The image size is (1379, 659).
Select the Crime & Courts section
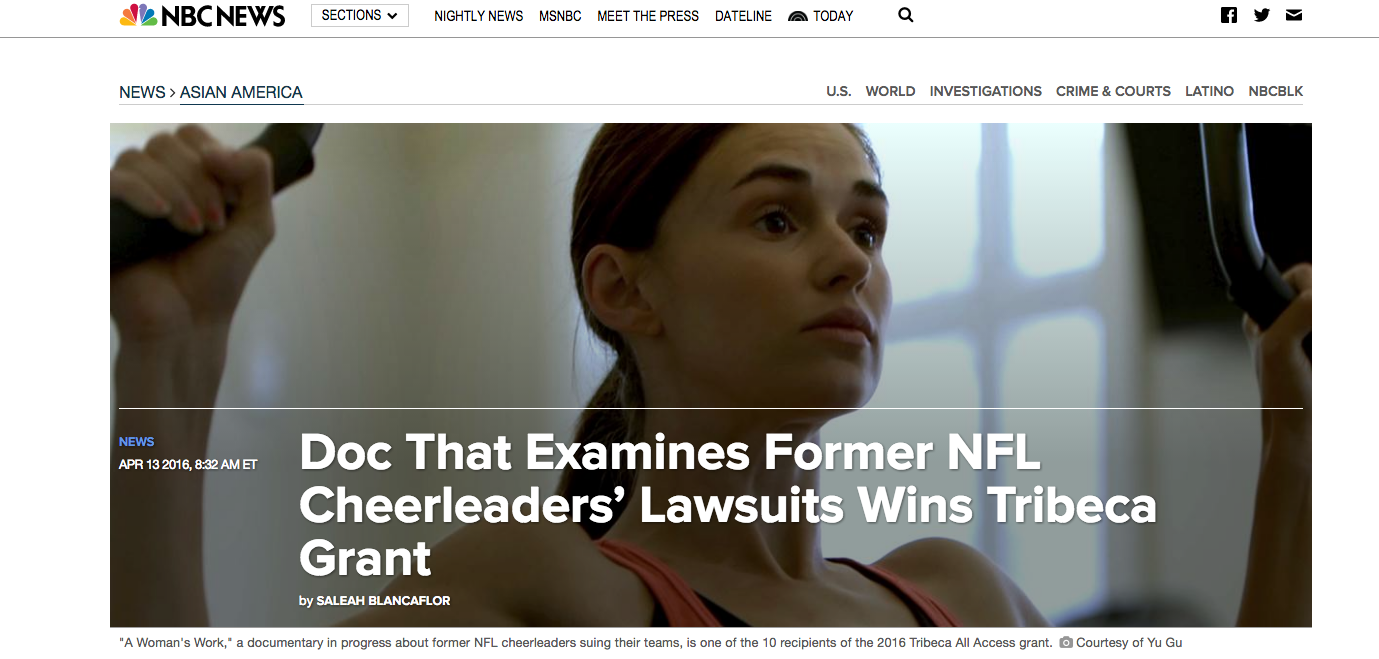pyautogui.click(x=1113, y=91)
